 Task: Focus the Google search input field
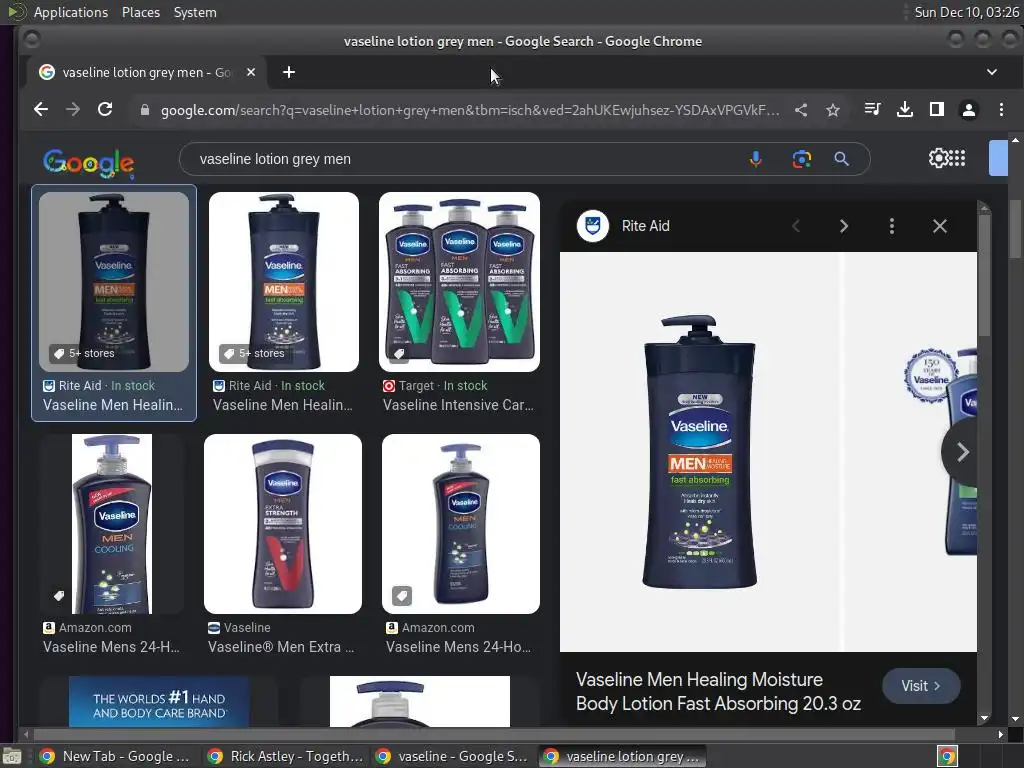point(470,159)
